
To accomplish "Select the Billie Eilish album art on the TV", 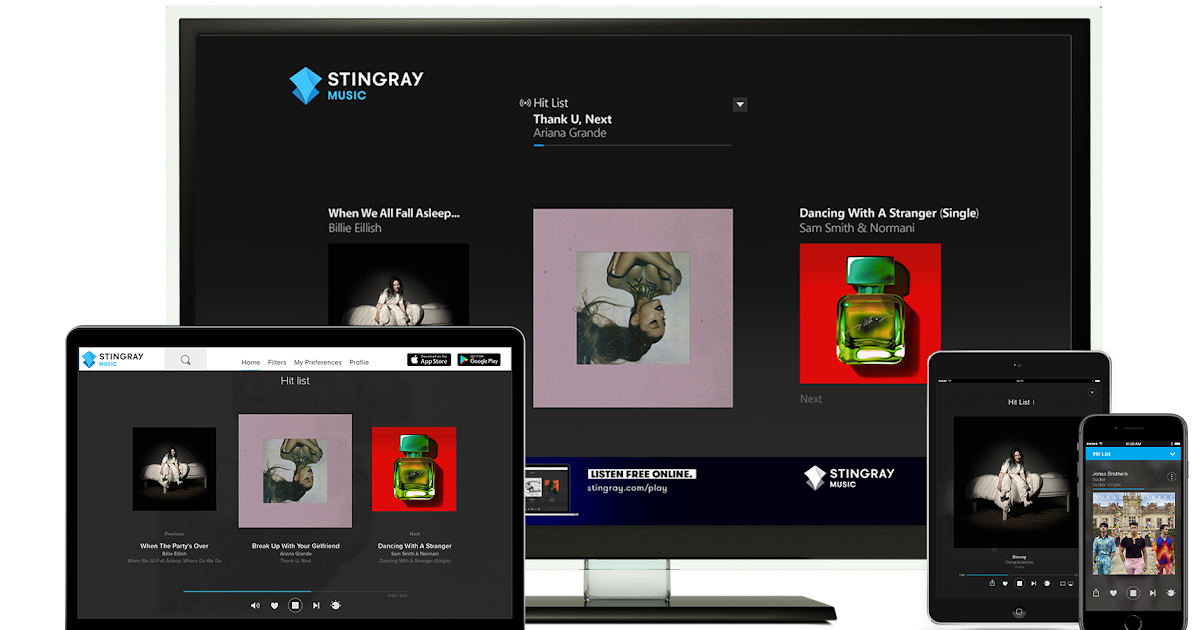I will (398, 284).
